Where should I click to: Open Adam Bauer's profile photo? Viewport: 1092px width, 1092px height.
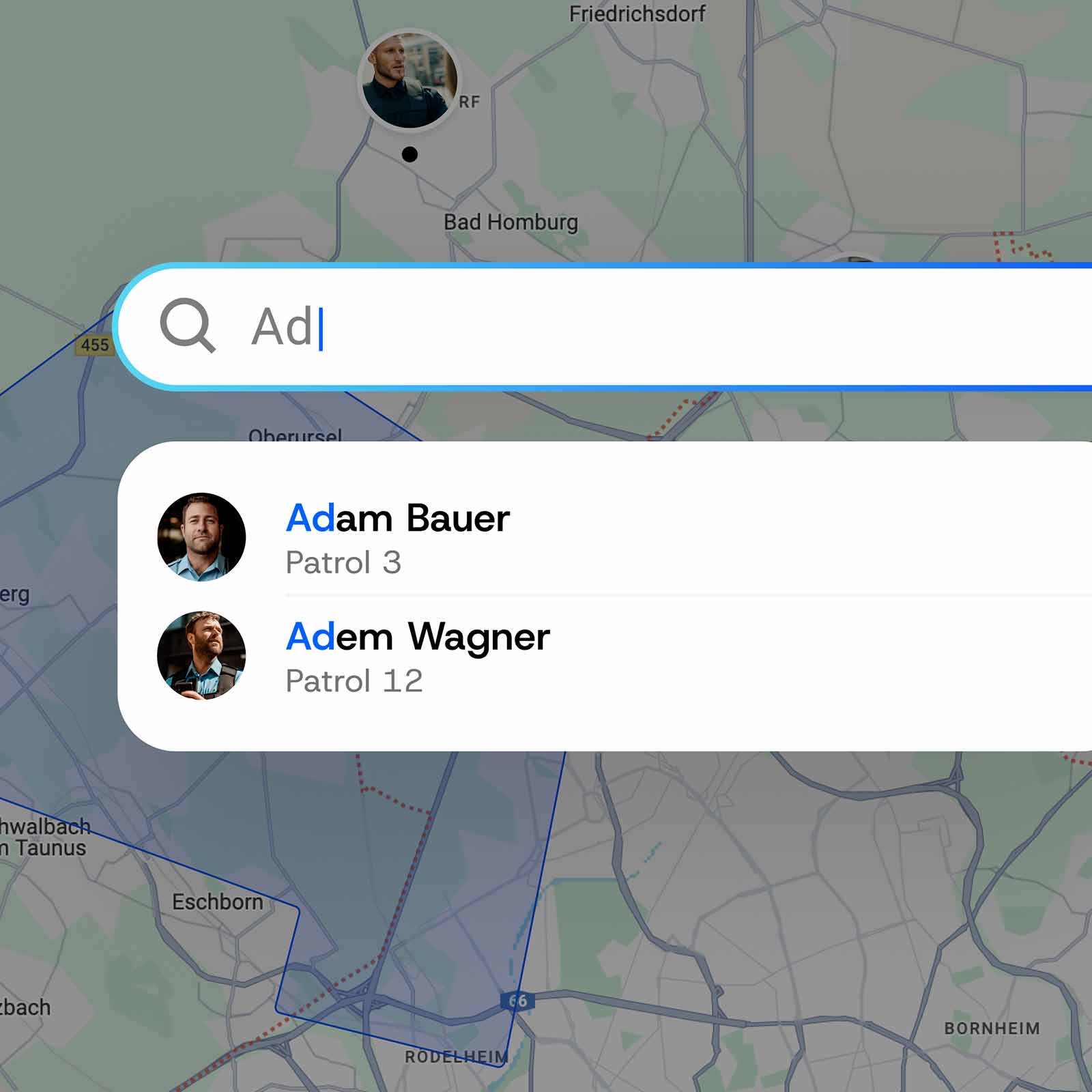pos(201,537)
